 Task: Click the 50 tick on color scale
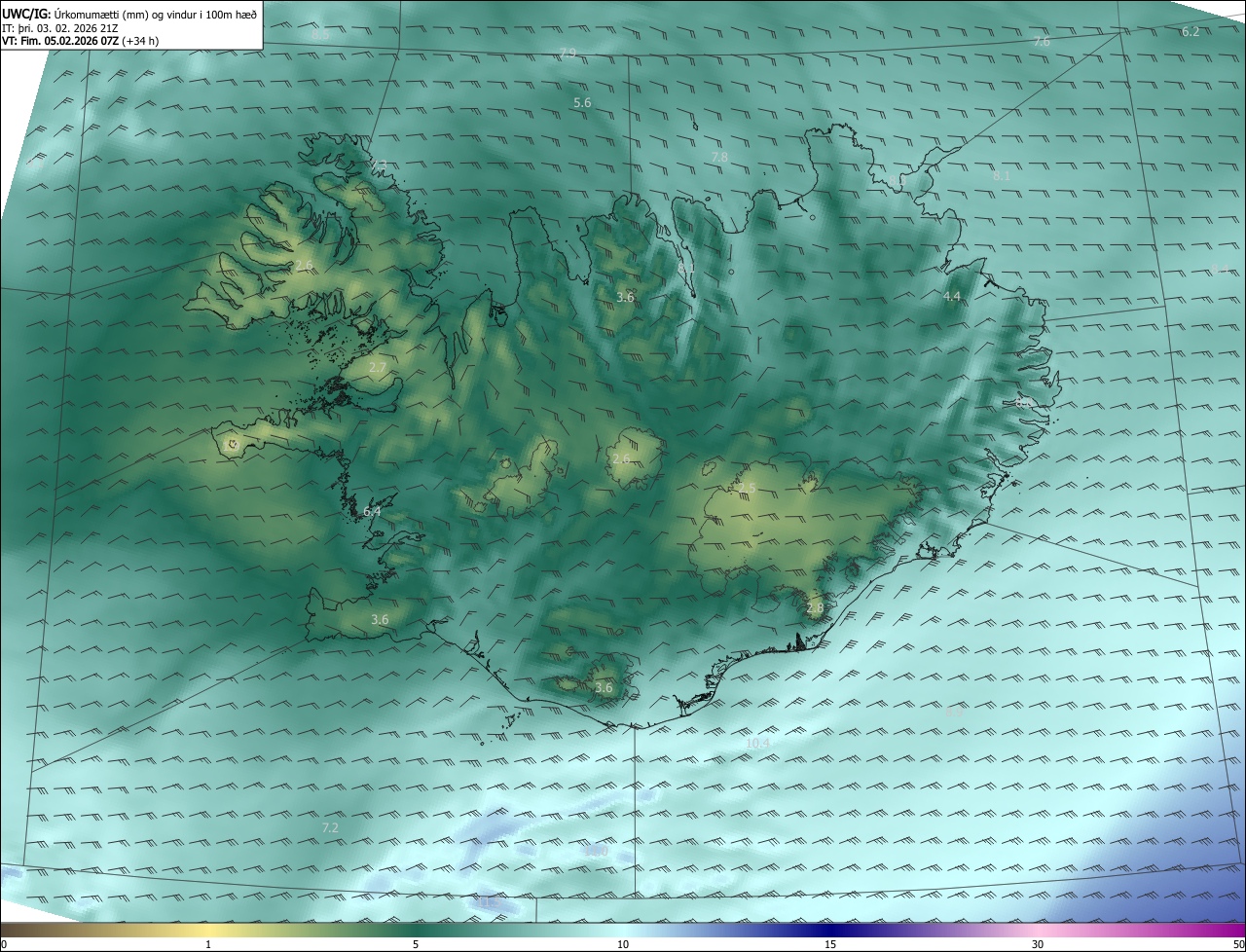coord(1238,944)
